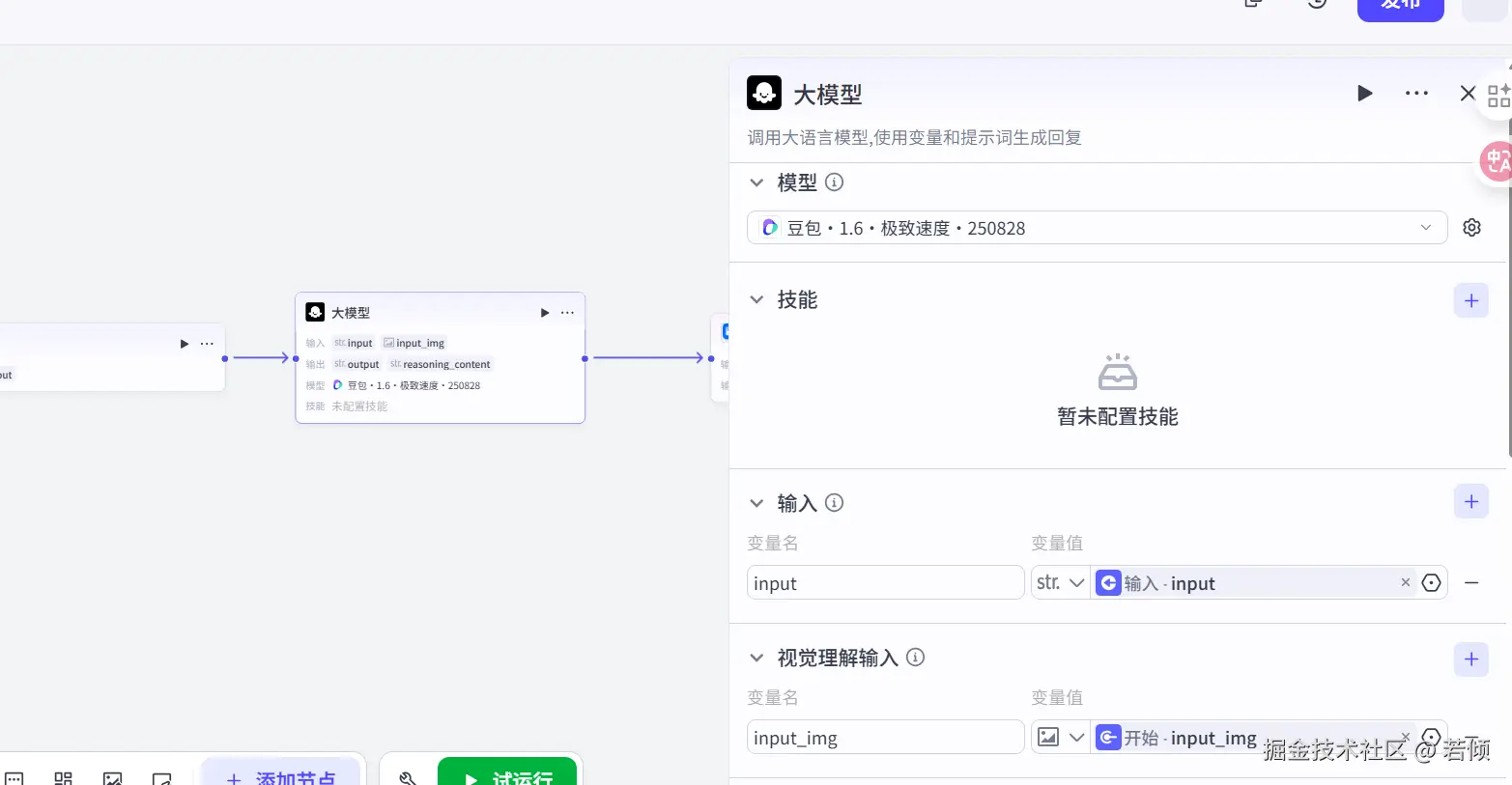Add a new visual understanding input
This screenshot has height=785, width=1512.
coord(1470,659)
